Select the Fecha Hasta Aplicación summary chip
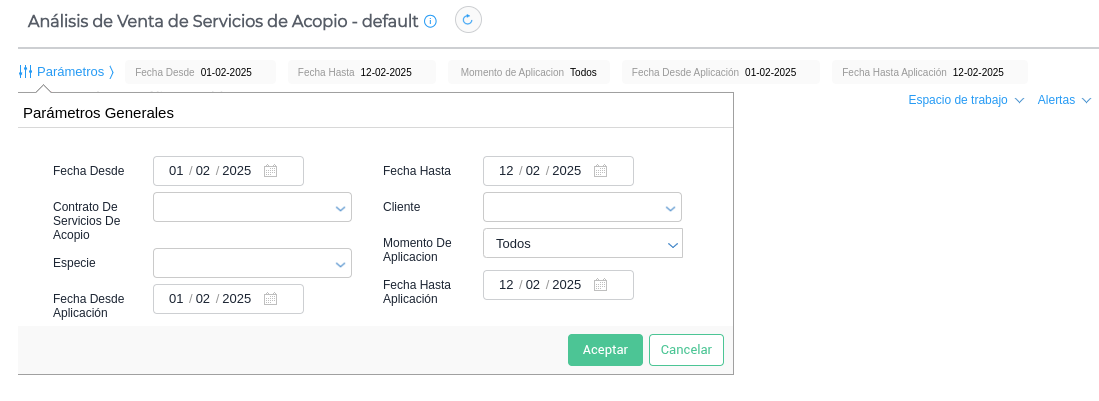This screenshot has width=1099, height=401. 929,72
